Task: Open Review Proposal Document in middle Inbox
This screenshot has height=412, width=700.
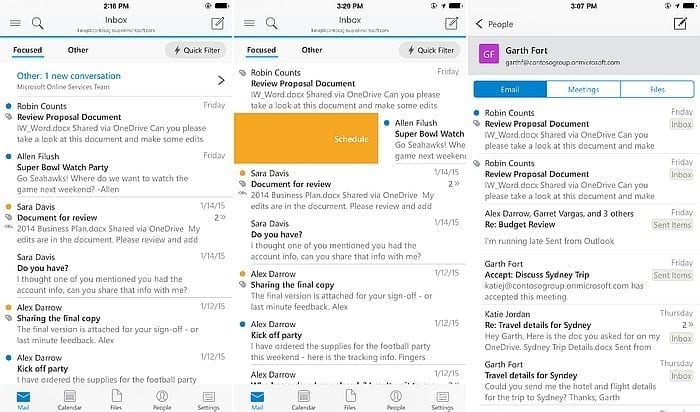Action: [350, 88]
